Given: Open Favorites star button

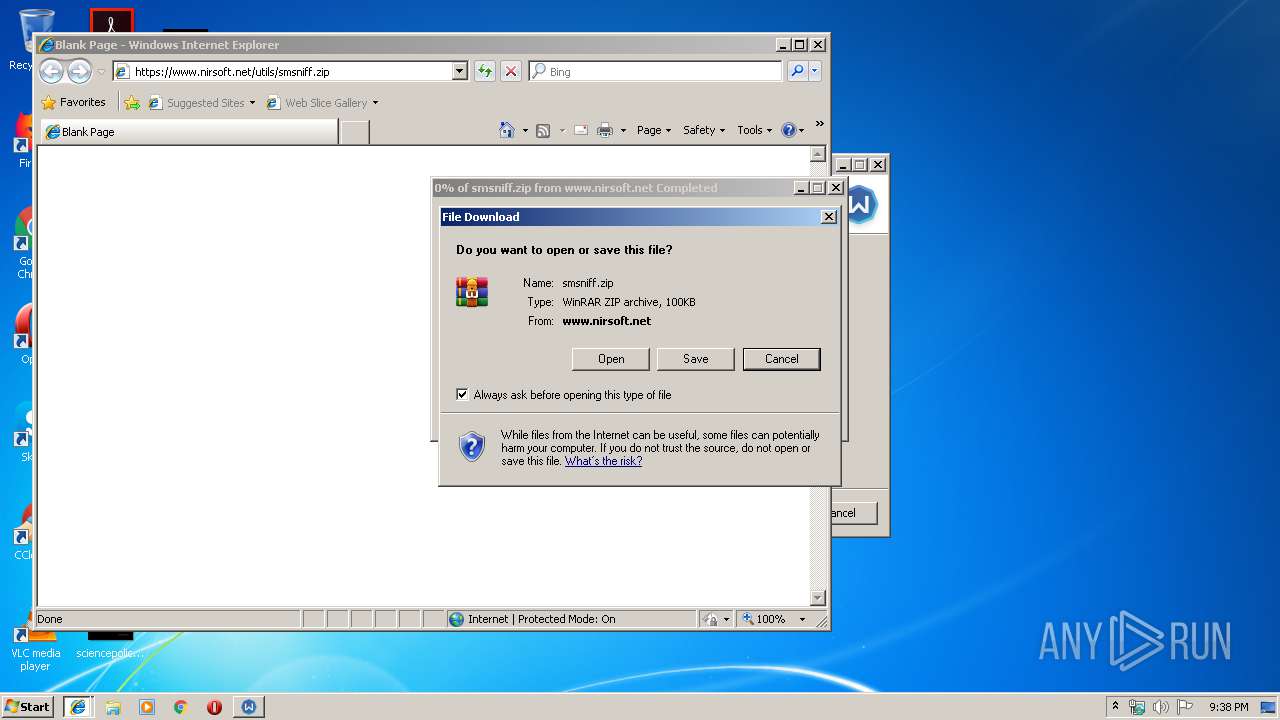Looking at the screenshot, I should point(48,102).
